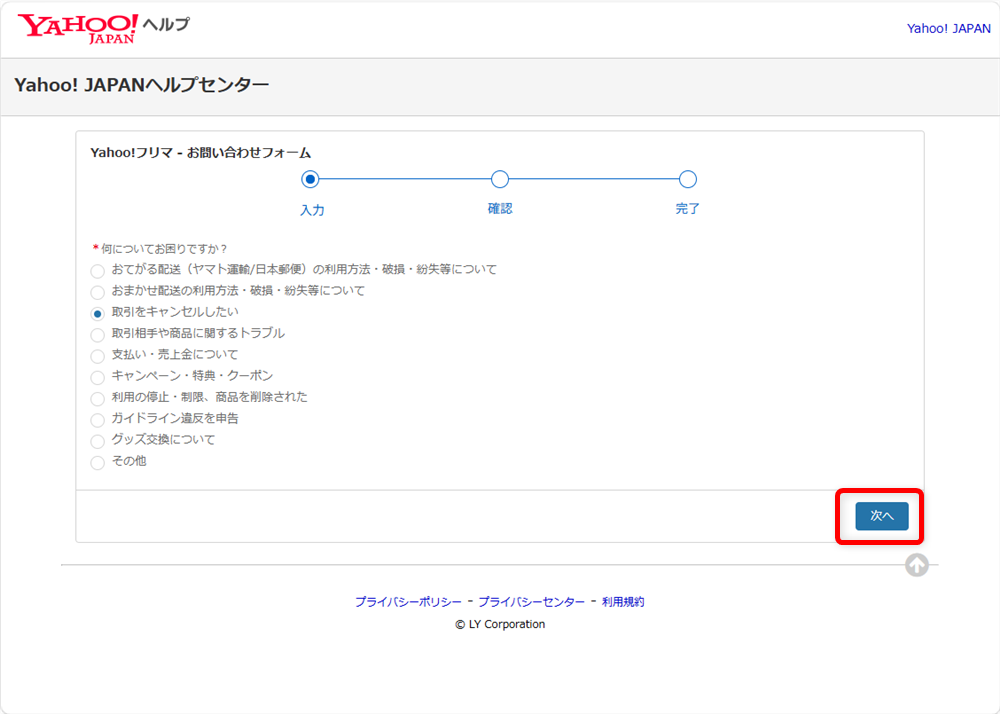Select キャンペーン・特典・クーポン radio option
The width and height of the screenshot is (1000, 714).
click(98, 377)
